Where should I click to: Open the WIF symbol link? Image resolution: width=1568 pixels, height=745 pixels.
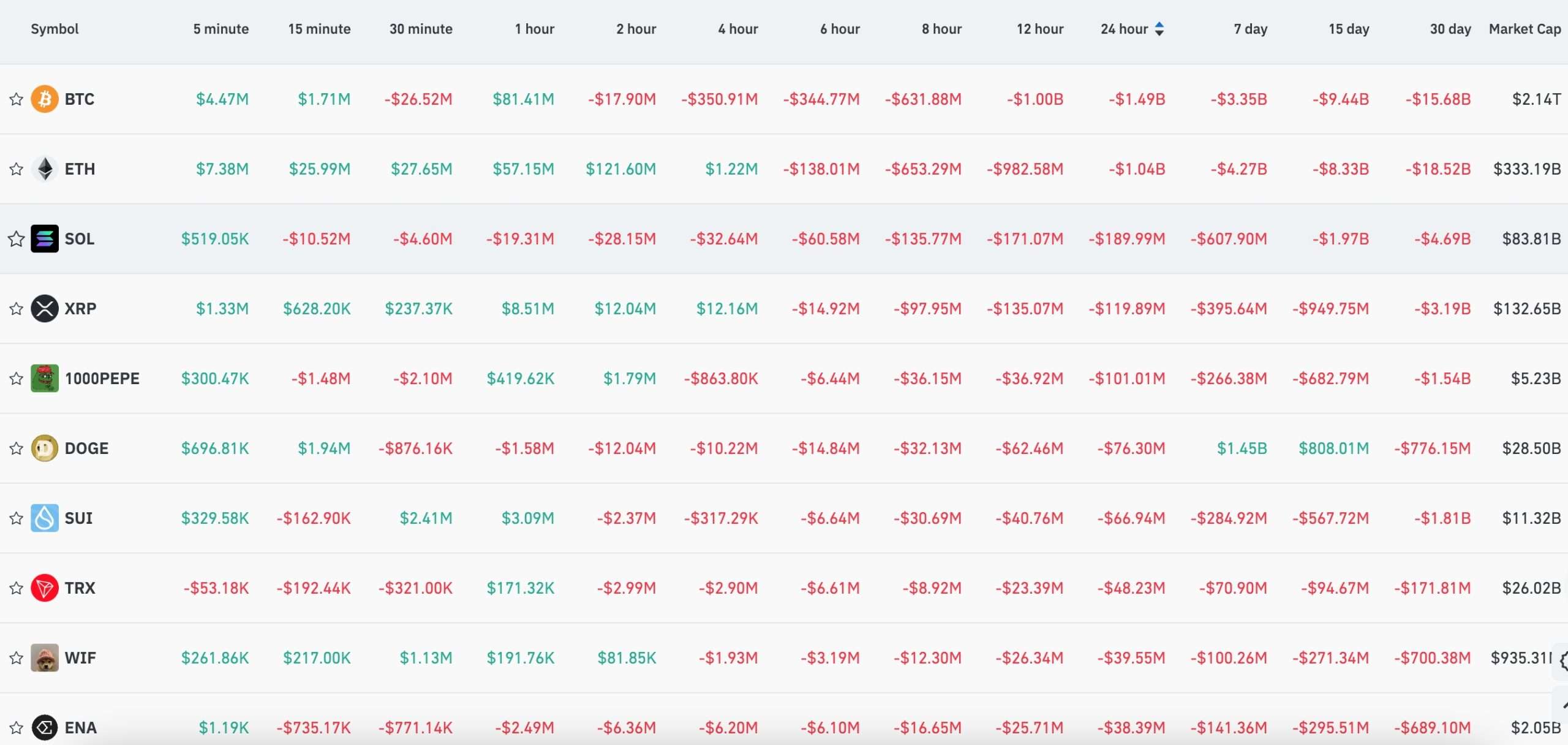tap(80, 657)
